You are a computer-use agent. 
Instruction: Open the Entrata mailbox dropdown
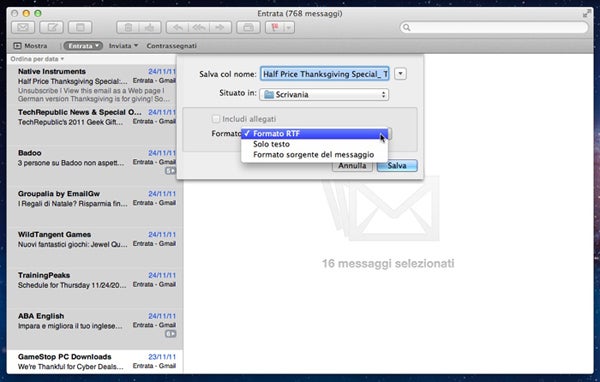pyautogui.click(x=83, y=46)
